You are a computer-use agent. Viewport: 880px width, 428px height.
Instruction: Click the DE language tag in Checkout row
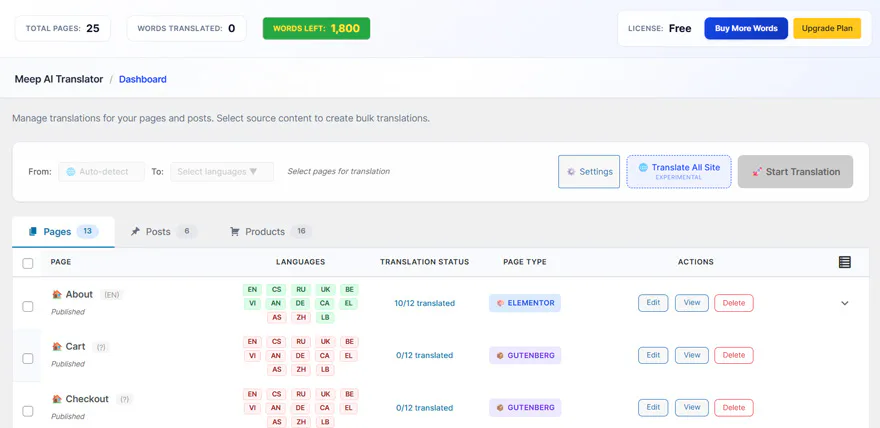pos(300,408)
